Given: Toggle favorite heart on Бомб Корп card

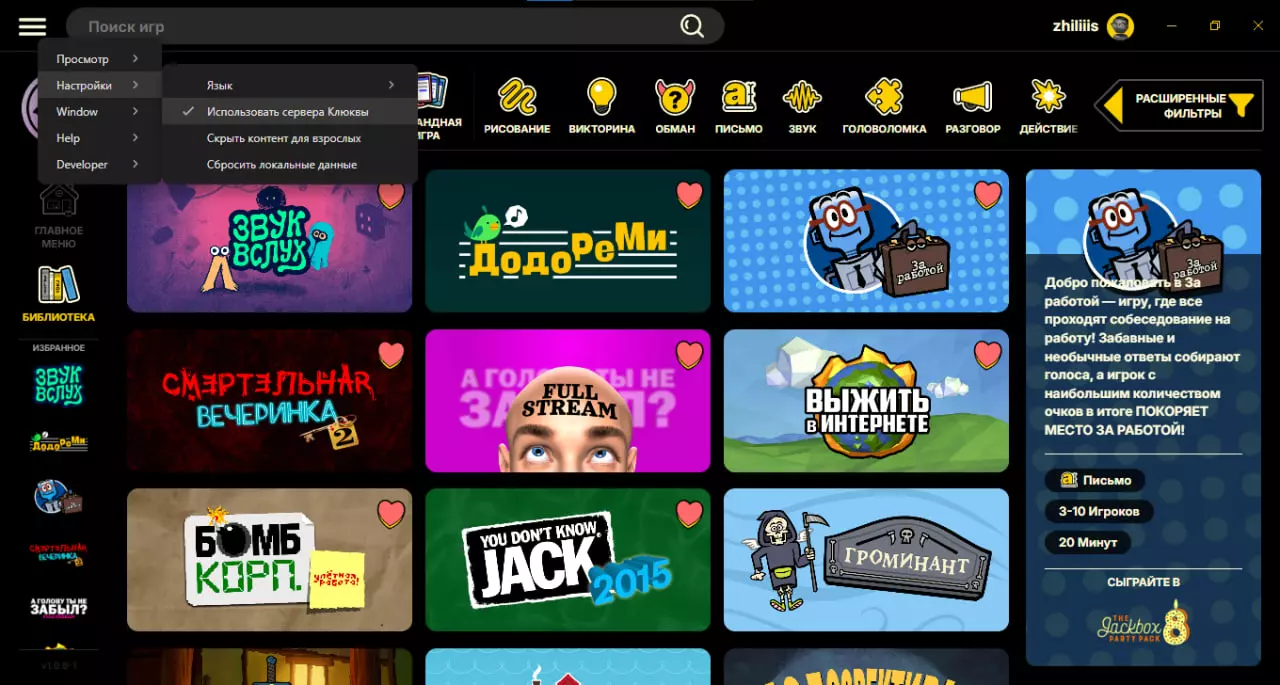Looking at the screenshot, I should click(391, 513).
